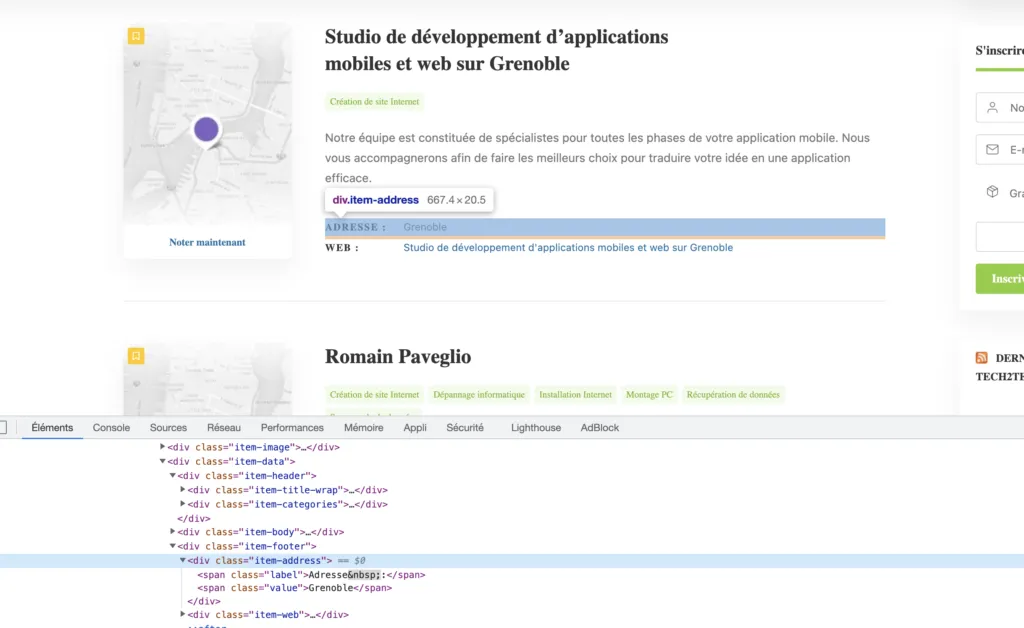The height and width of the screenshot is (628, 1024).
Task: Open the Console tab
Action: (111, 428)
